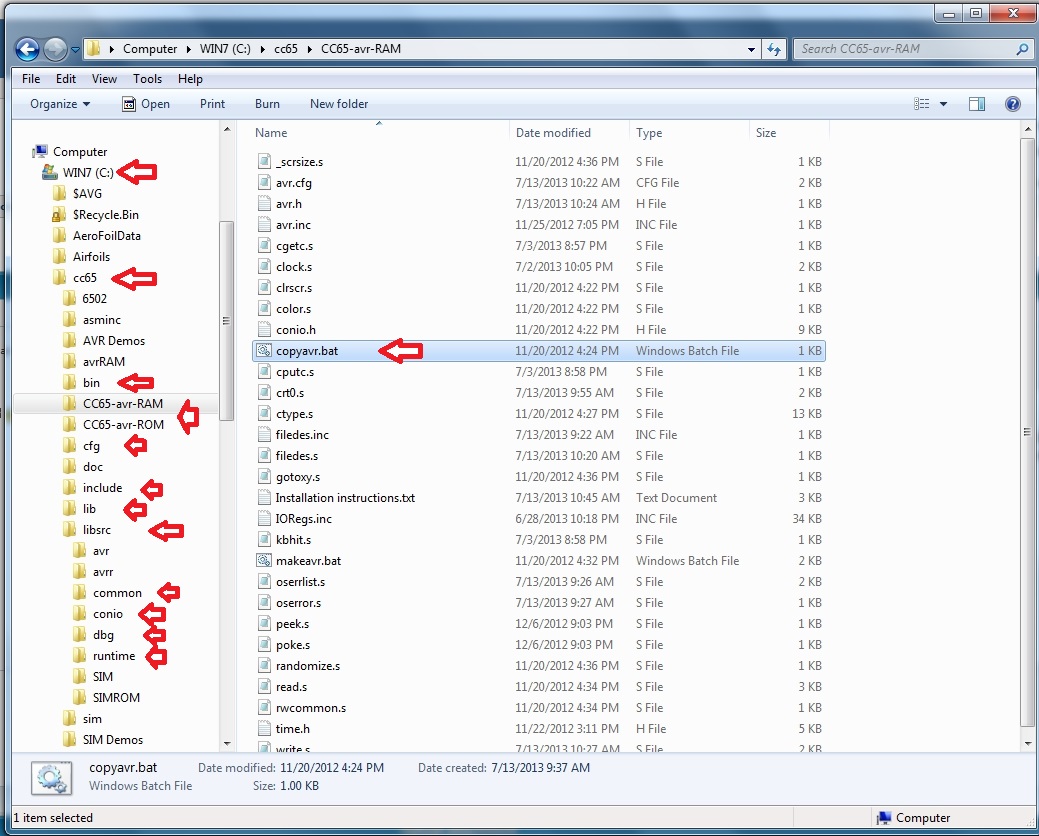Select the Computer icon in navigation tree

40,152
